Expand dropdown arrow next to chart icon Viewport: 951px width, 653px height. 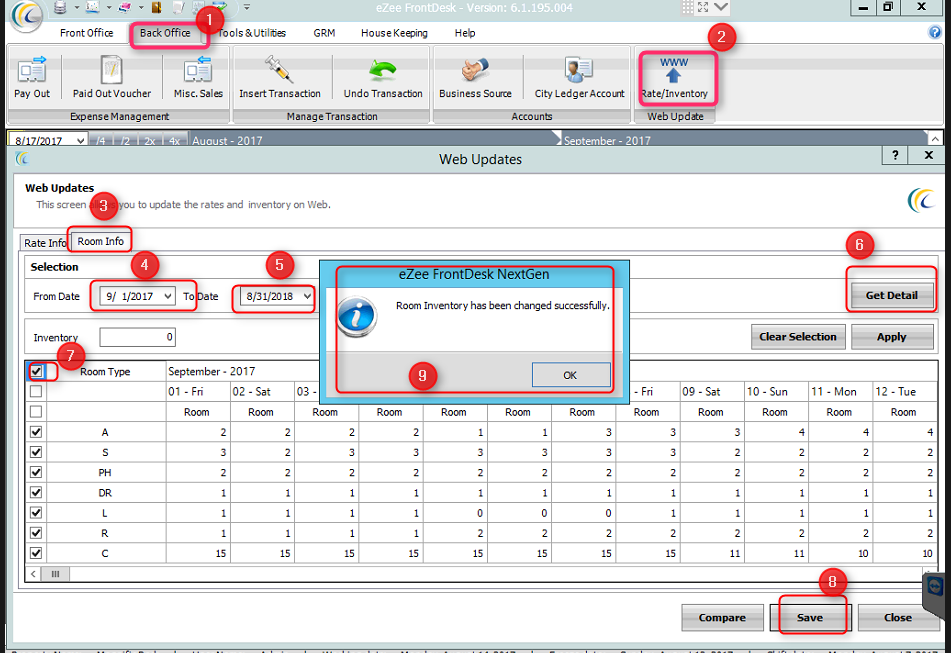click(109, 7)
